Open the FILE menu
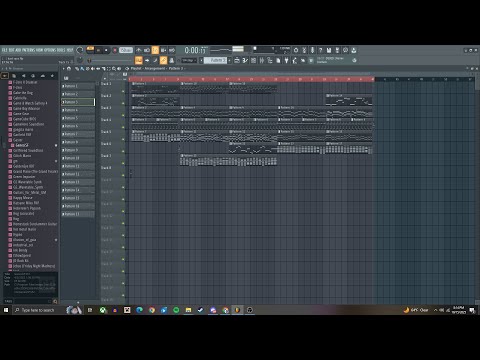The width and height of the screenshot is (480, 360). [4, 50]
